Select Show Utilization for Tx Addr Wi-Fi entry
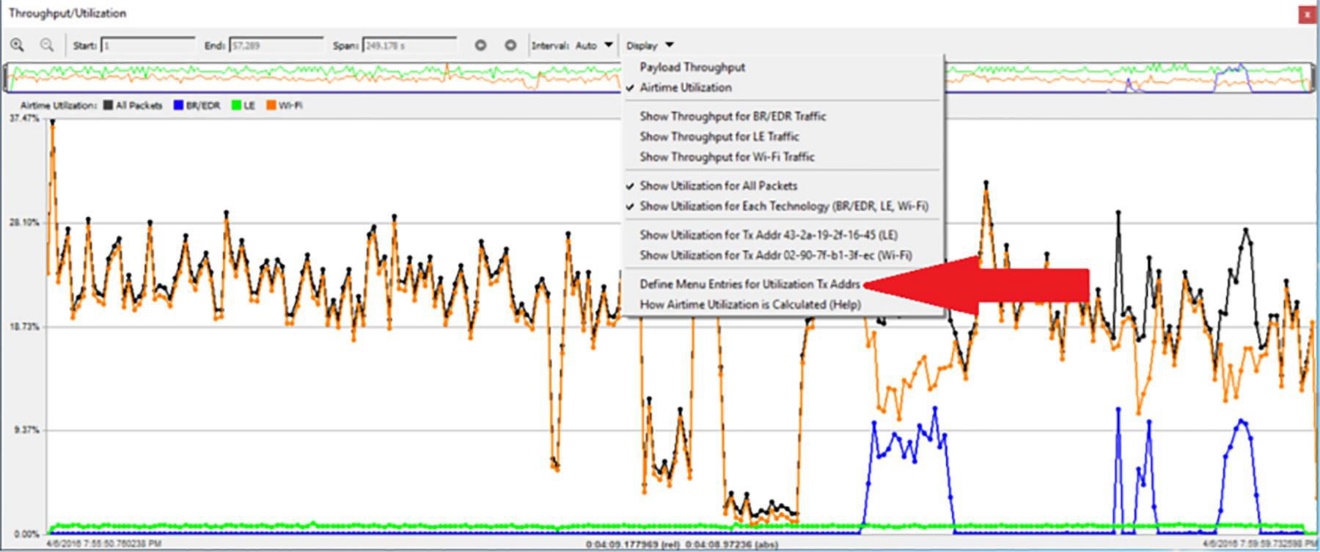This screenshot has height=552, width=1320. point(776,255)
